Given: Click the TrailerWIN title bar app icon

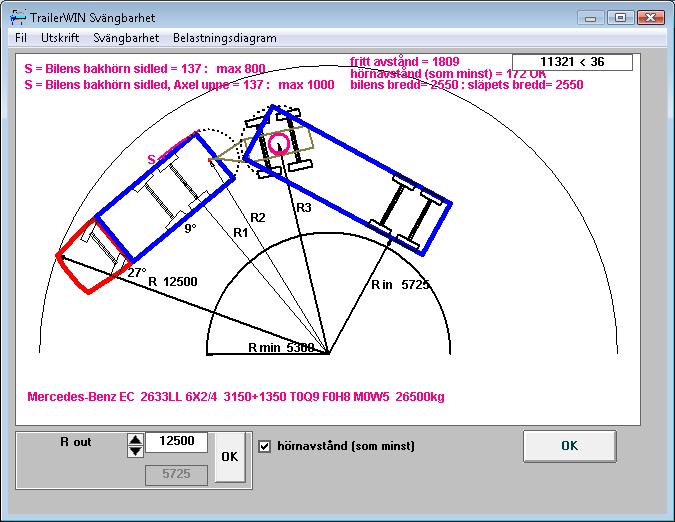Looking at the screenshot, I should pyautogui.click(x=17, y=17).
